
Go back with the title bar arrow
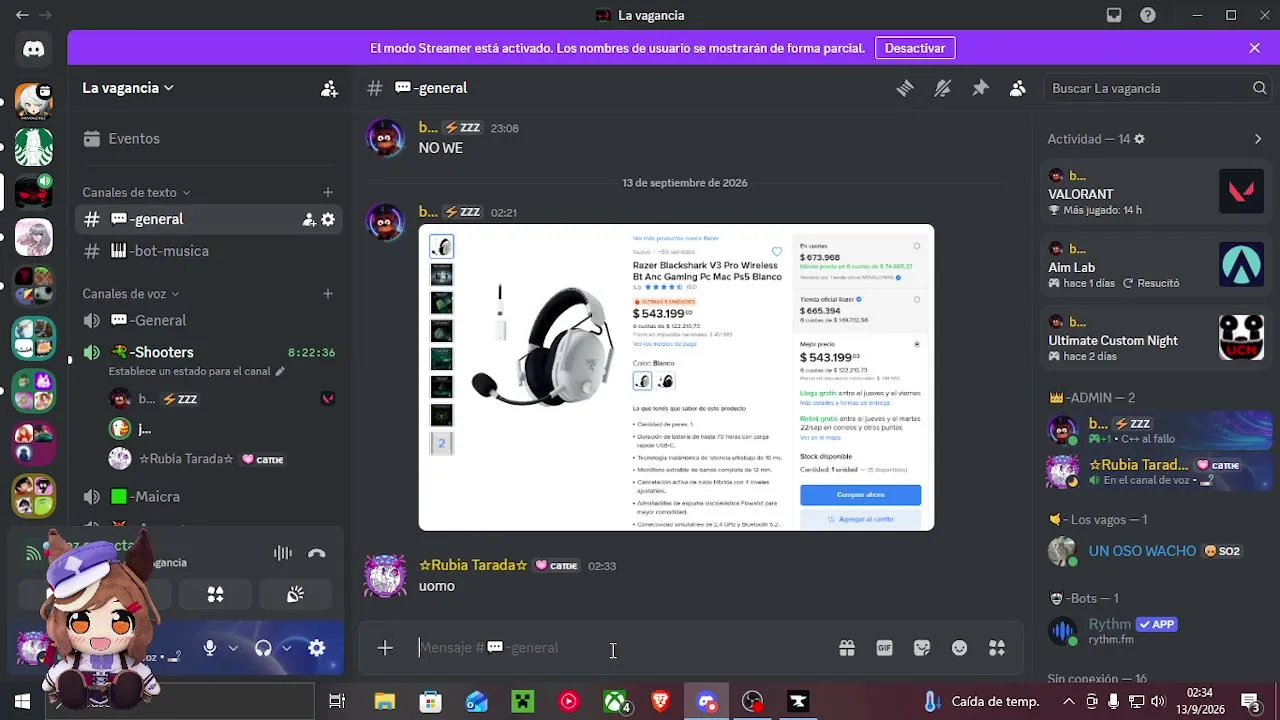[22, 15]
